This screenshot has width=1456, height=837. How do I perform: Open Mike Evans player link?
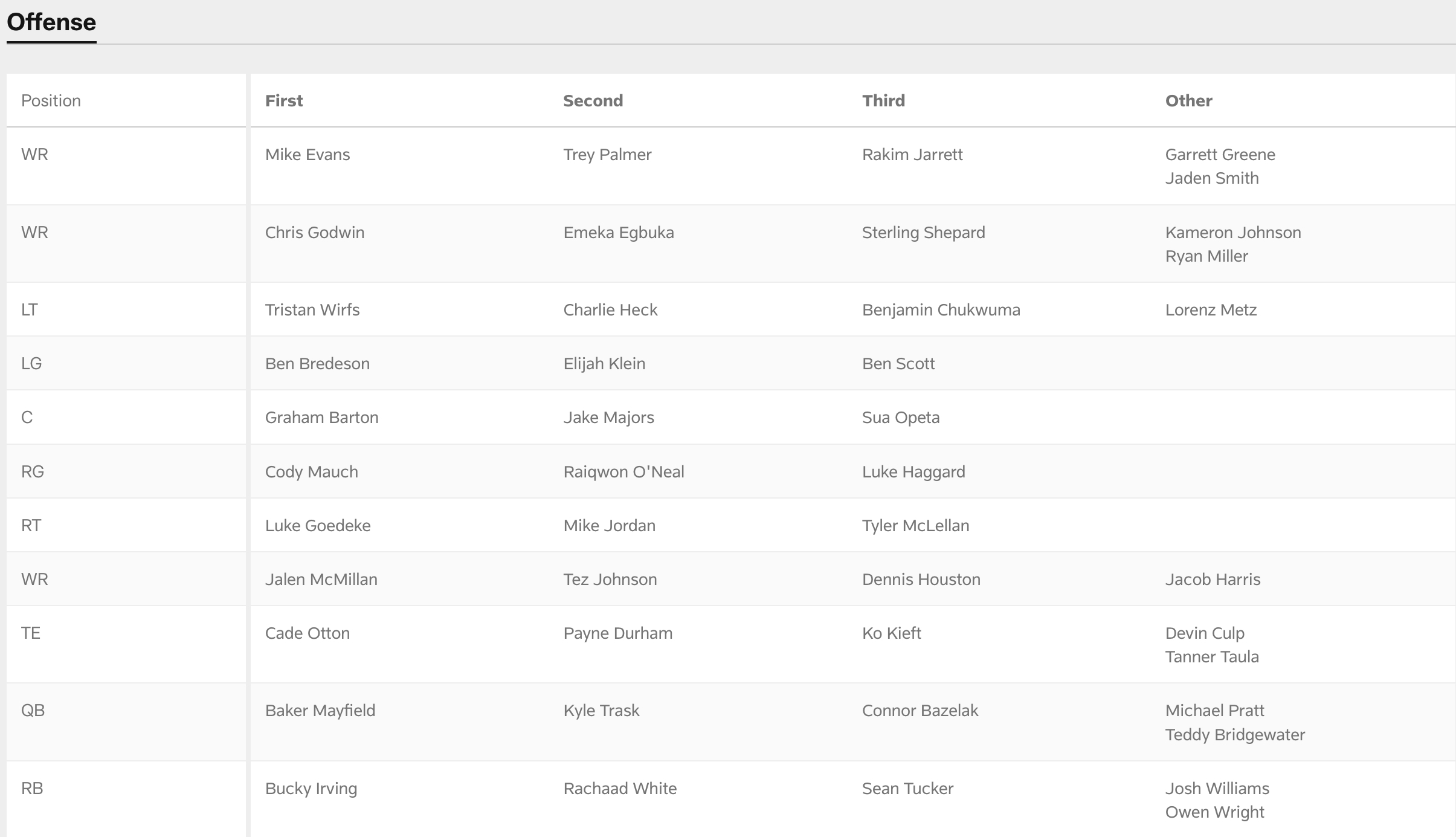[308, 155]
